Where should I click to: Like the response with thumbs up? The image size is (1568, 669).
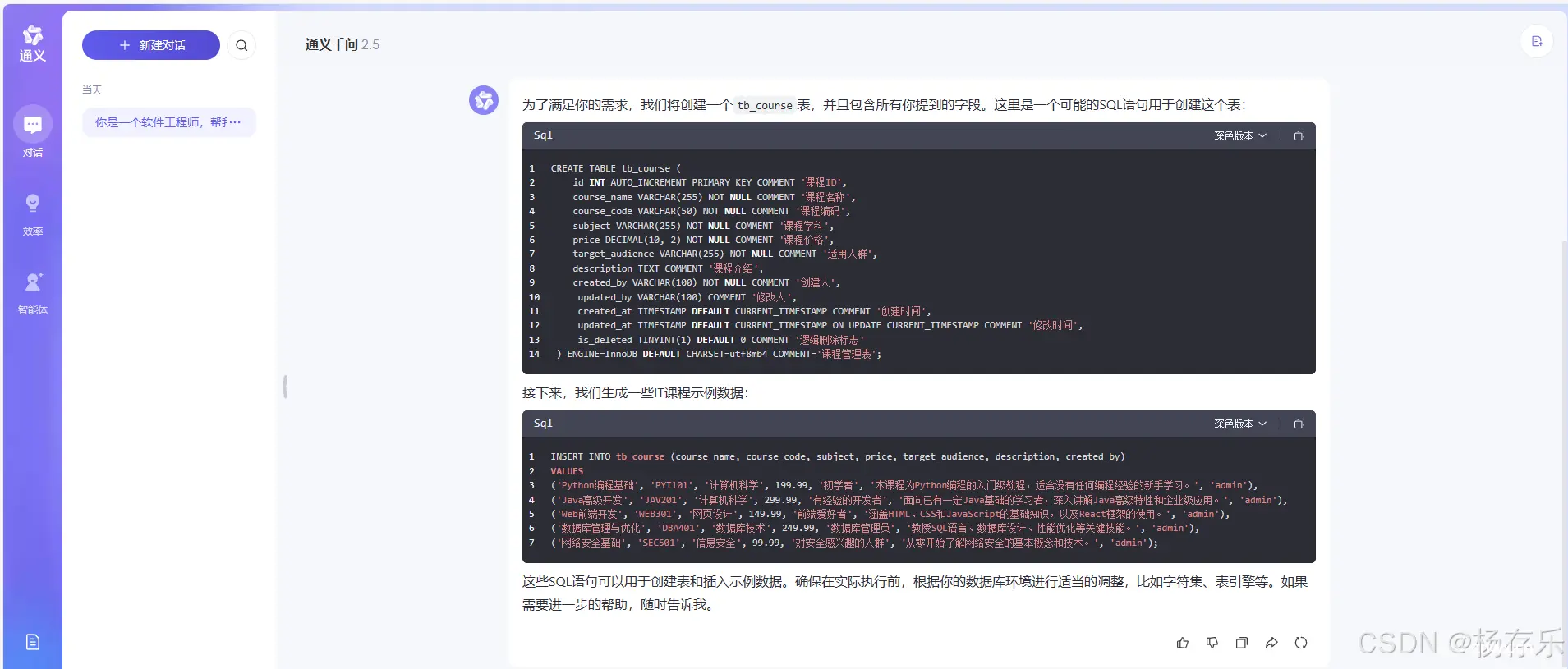point(1183,643)
